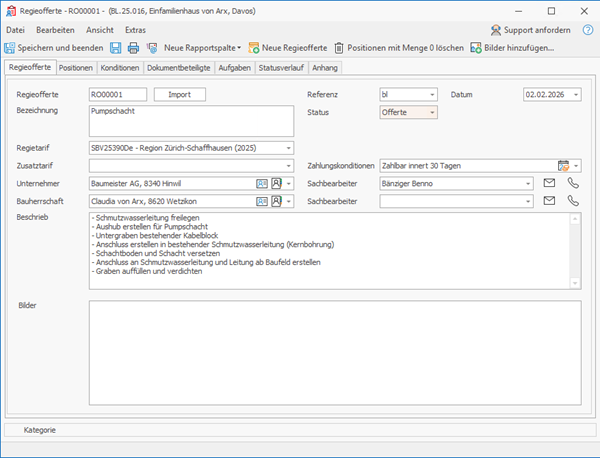Image resolution: width=600 pixels, height=458 pixels.
Task: Click Beschrieb scrollbar up arrow
Action: [575, 218]
